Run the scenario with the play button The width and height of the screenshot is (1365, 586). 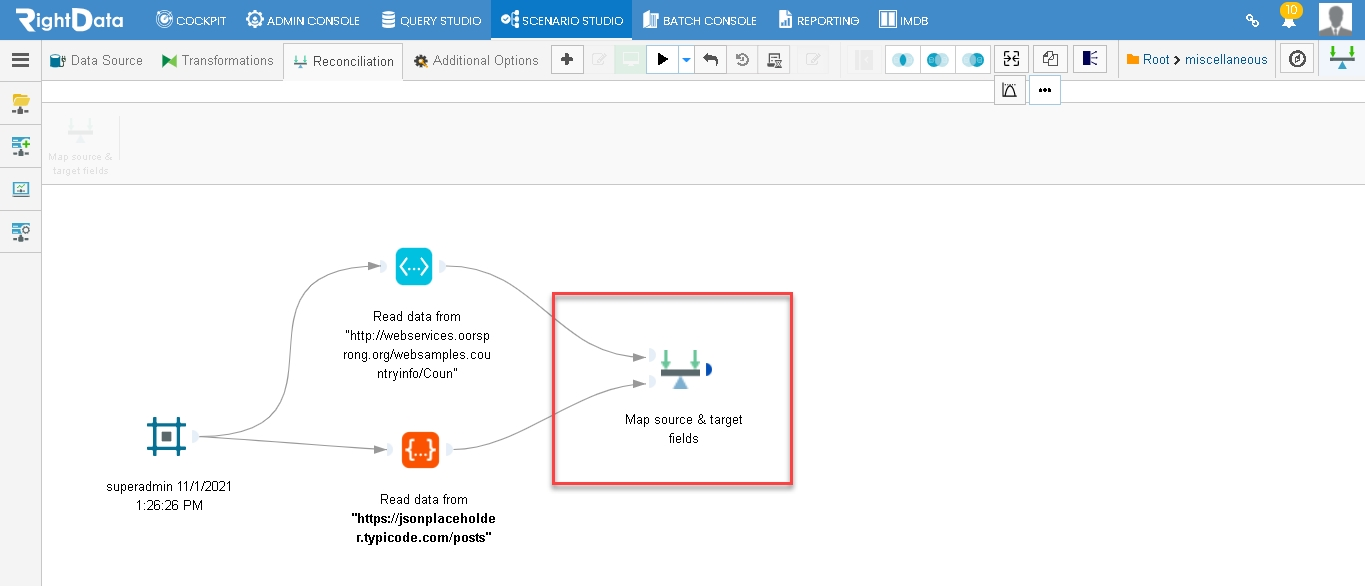[x=662, y=60]
